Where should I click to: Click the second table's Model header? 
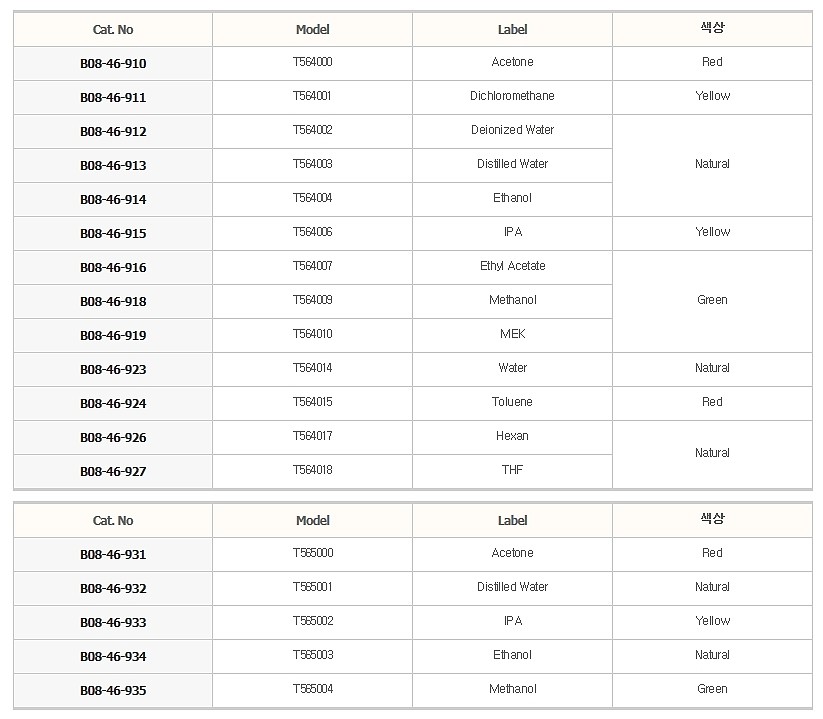coord(312,521)
